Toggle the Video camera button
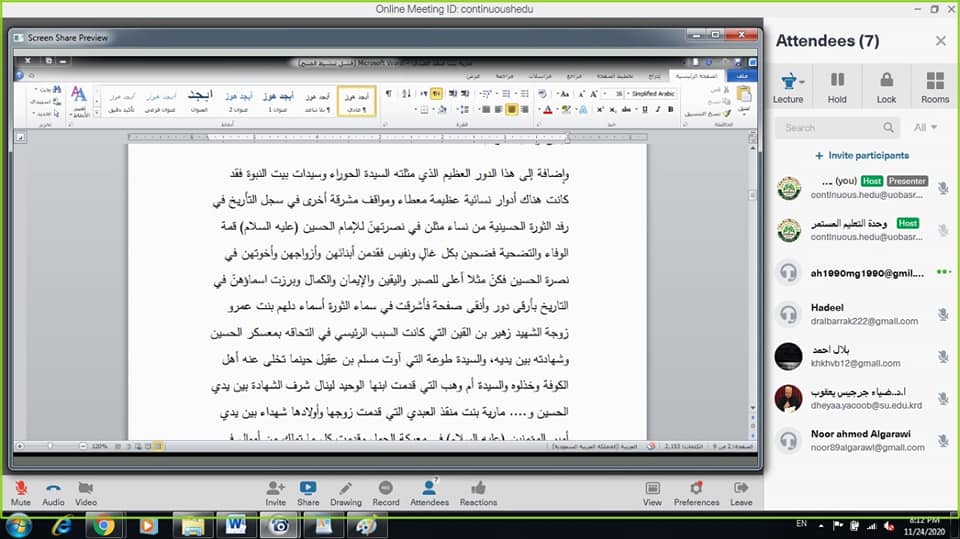Image resolution: width=960 pixels, height=539 pixels. (x=86, y=487)
